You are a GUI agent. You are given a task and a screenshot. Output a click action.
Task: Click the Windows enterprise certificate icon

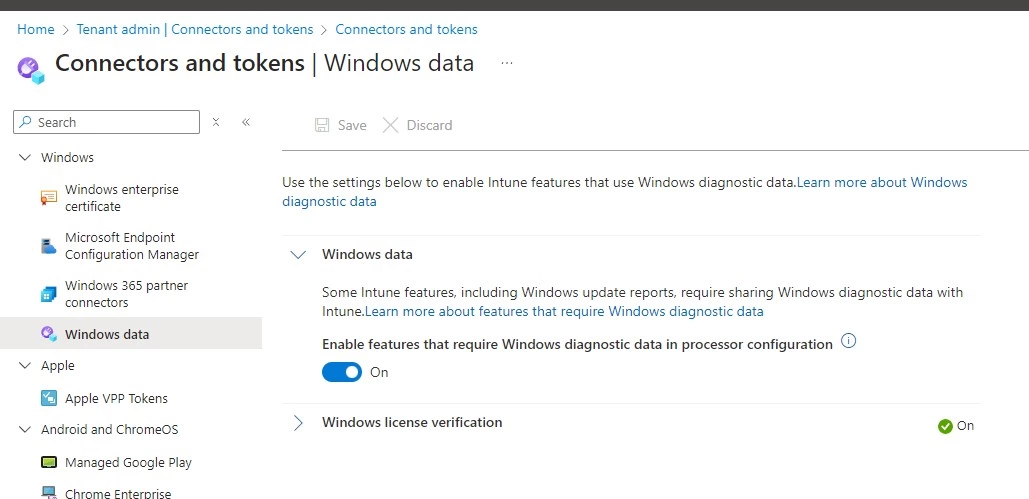point(49,198)
